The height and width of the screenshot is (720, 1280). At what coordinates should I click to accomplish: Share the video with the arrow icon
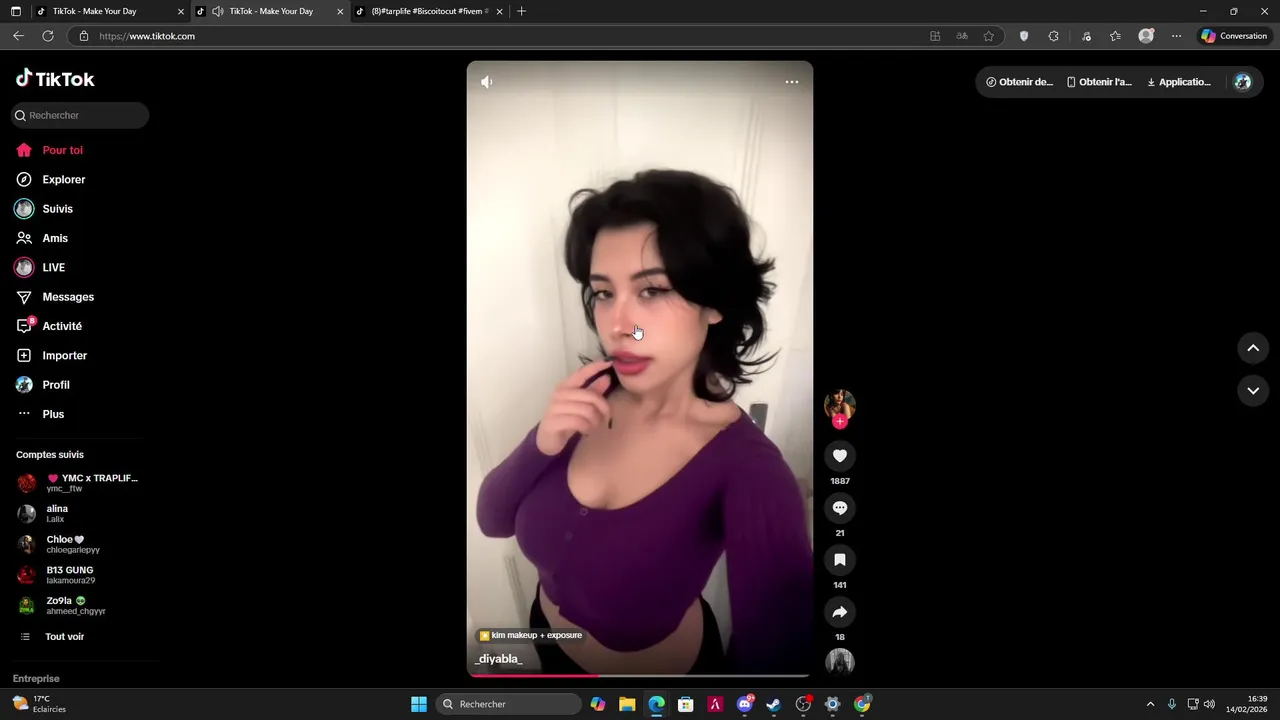[840, 612]
